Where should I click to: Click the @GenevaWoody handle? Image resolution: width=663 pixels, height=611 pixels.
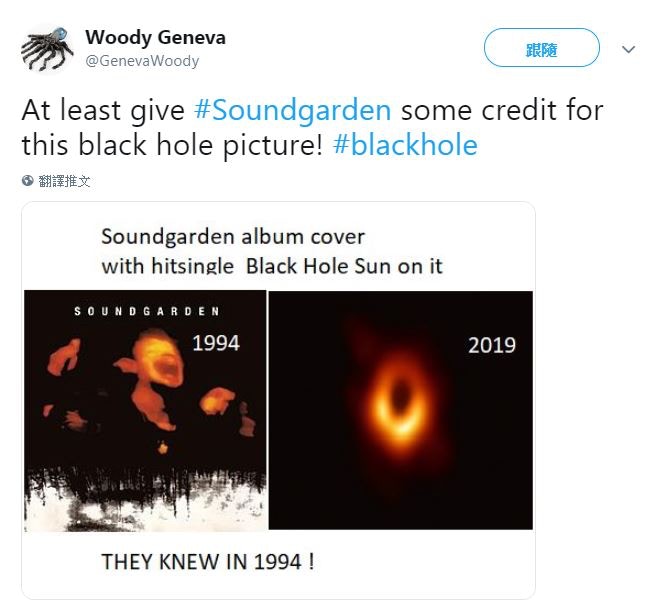coord(142,61)
